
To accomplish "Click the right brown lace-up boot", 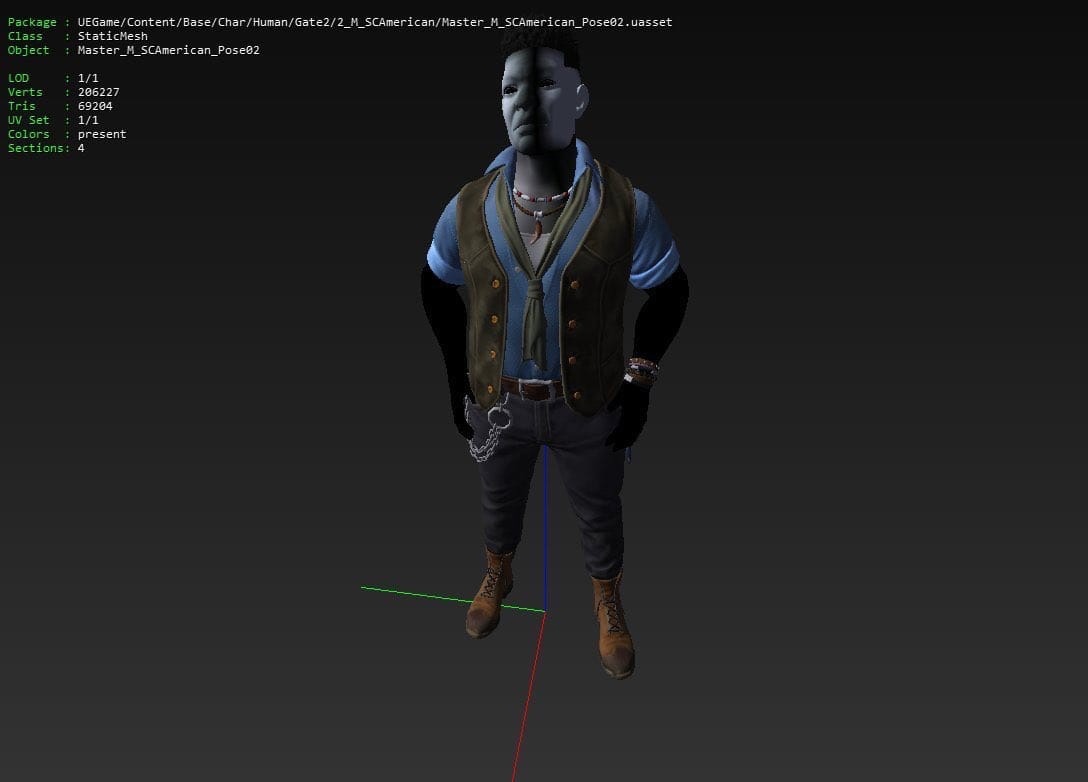I will pos(614,626).
